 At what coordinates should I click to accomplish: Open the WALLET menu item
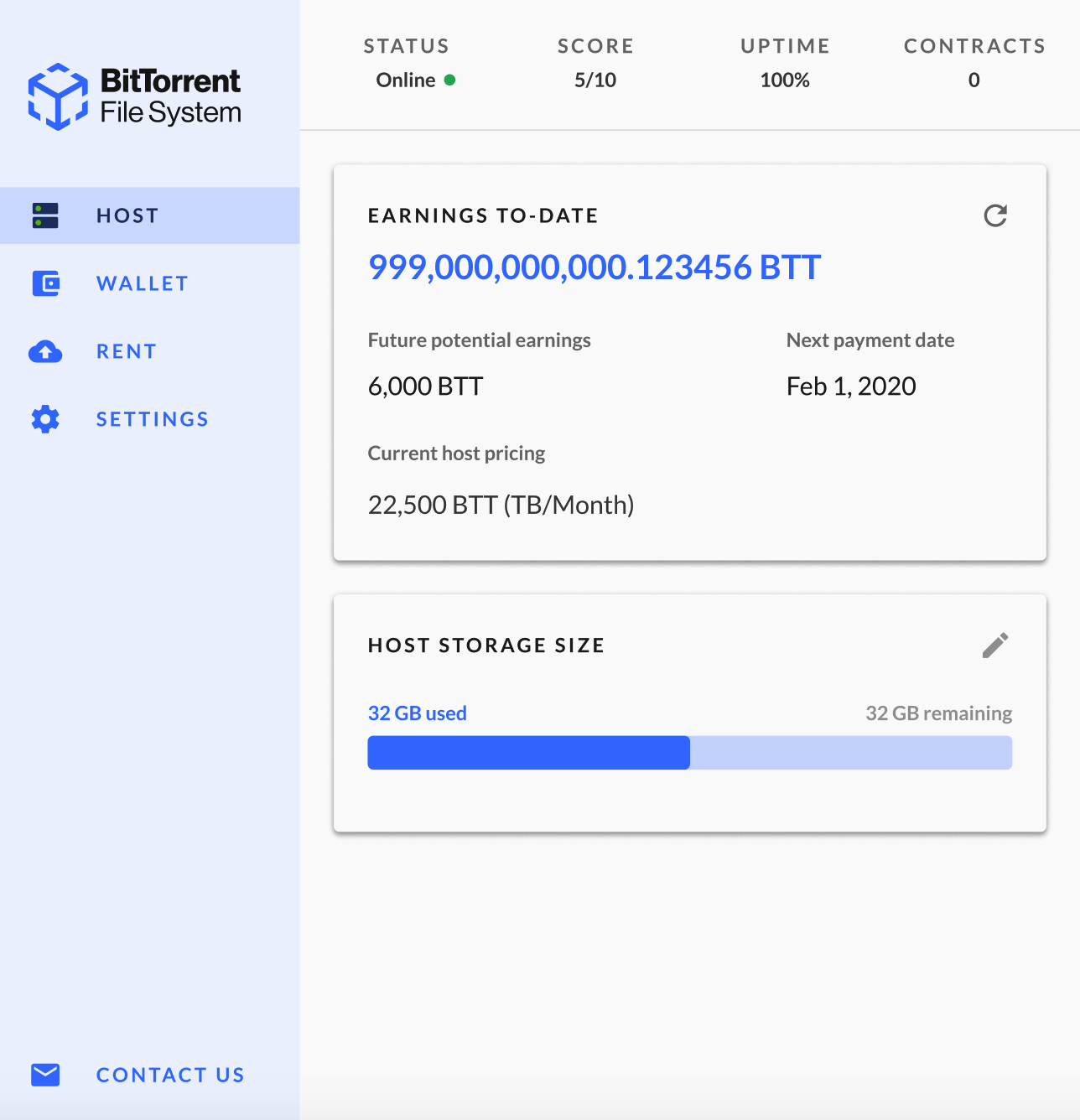(x=150, y=283)
